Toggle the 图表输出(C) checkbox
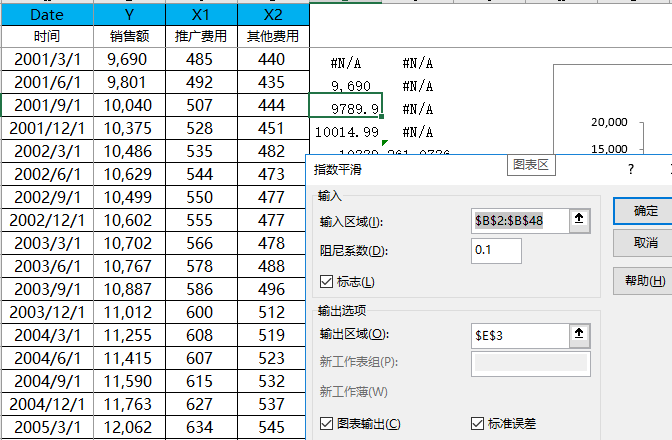 click(327, 424)
